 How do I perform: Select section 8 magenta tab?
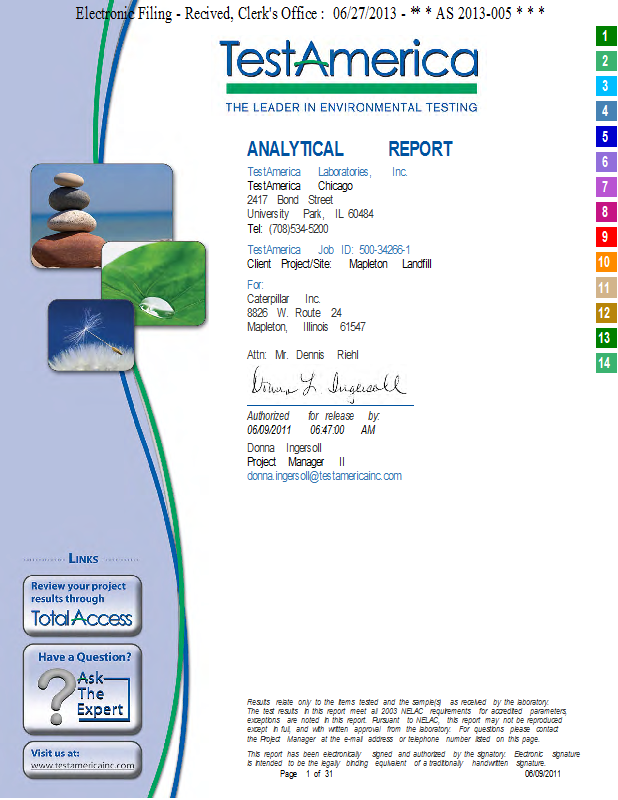tap(606, 212)
